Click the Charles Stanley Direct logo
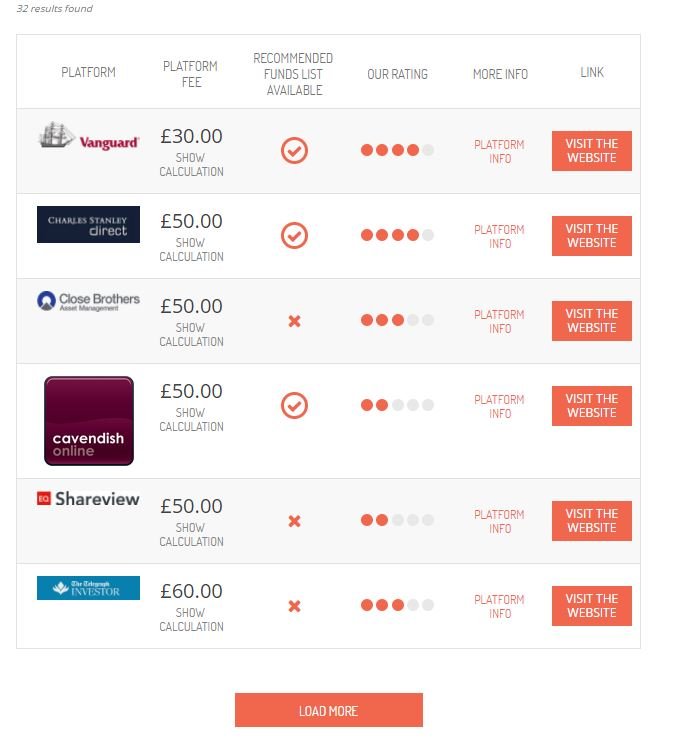The width and height of the screenshot is (691, 742). (88, 224)
